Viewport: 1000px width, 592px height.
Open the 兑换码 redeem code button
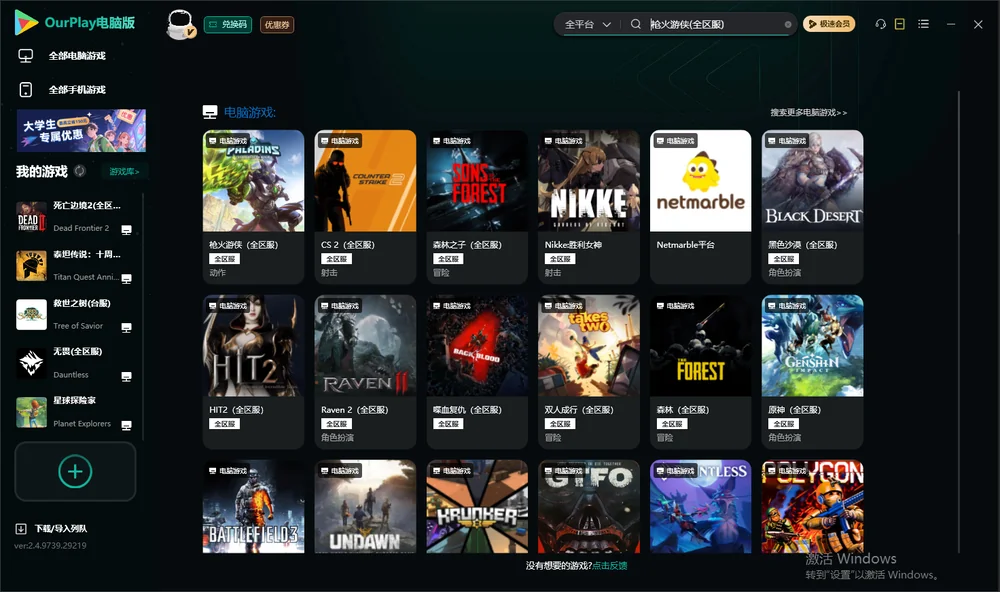coord(228,24)
